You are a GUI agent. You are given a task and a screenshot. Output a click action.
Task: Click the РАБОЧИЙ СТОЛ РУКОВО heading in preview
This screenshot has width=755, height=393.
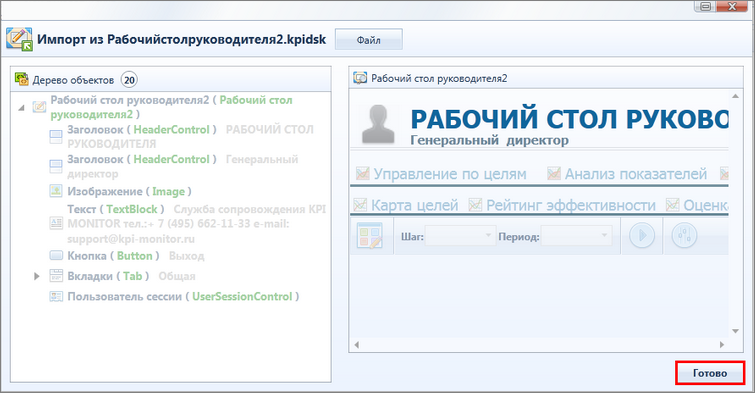(569, 119)
